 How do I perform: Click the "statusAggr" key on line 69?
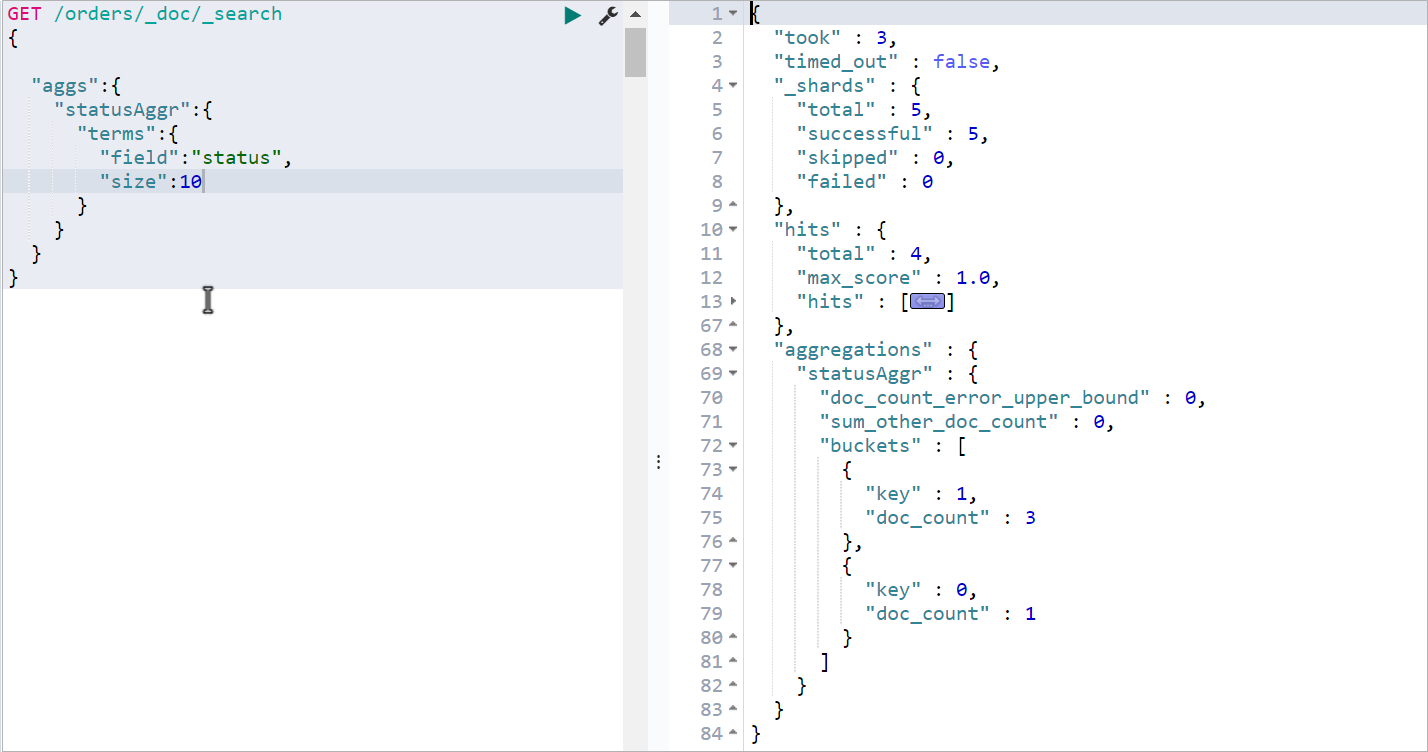point(865,374)
